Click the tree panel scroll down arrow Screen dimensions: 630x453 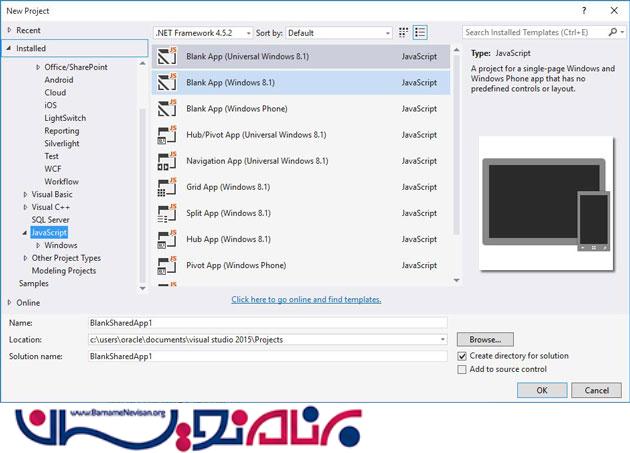[x=142, y=288]
